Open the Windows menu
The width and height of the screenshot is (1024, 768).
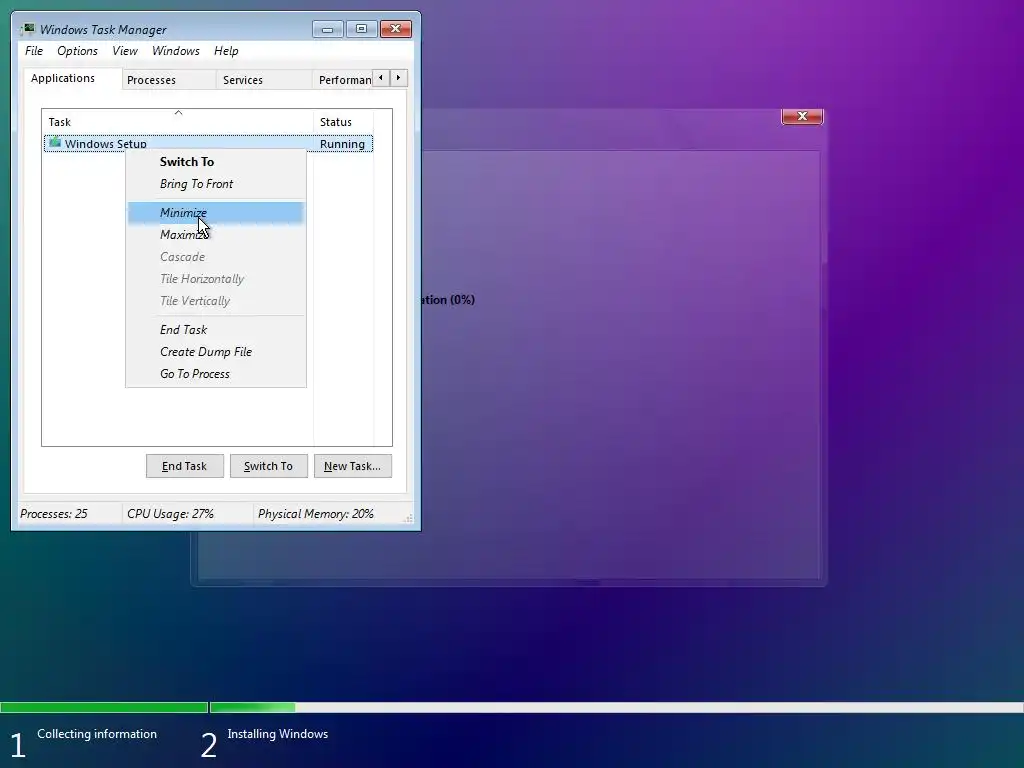(176, 51)
